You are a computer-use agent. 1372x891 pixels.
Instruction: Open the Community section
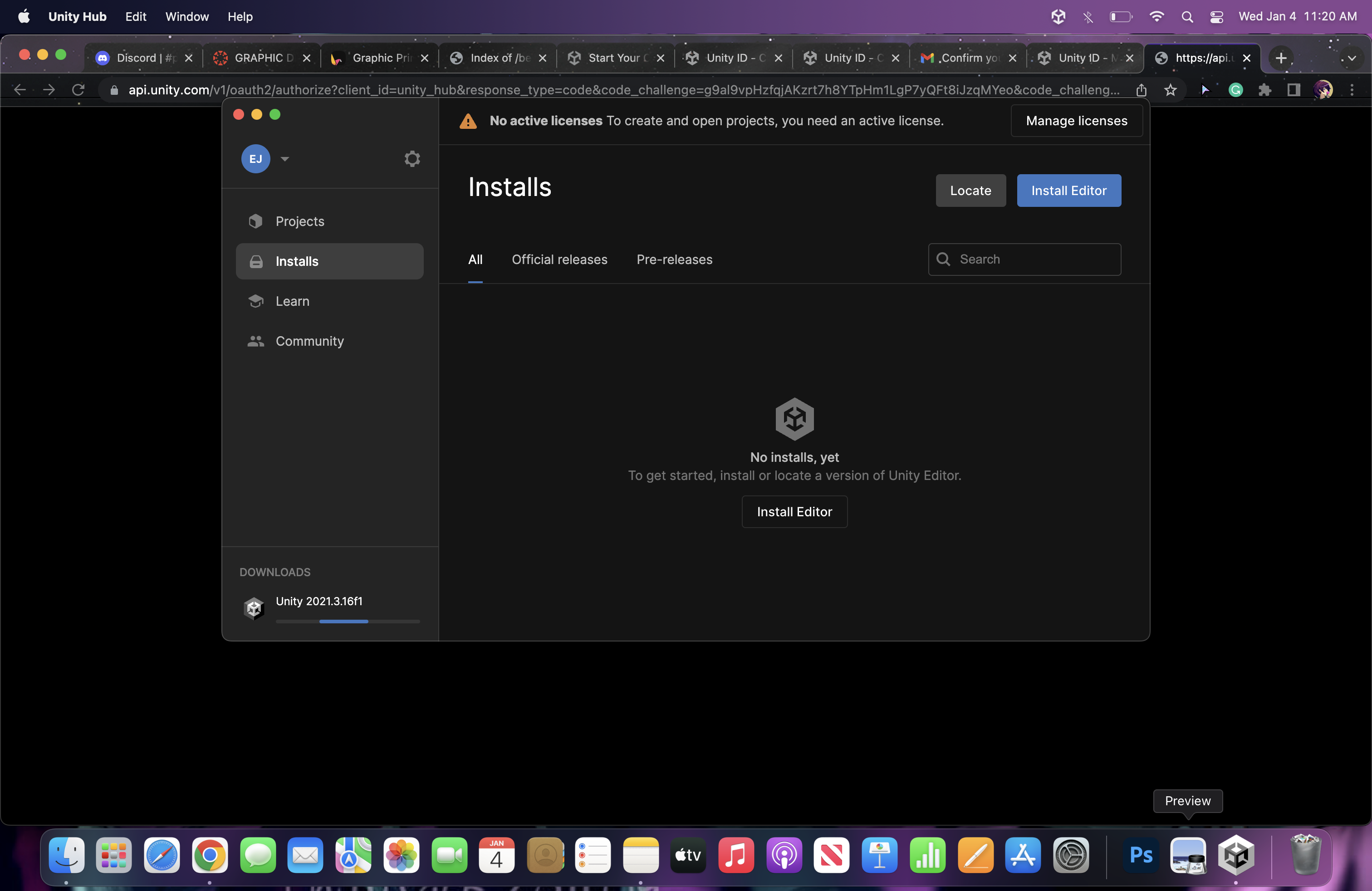[330, 341]
